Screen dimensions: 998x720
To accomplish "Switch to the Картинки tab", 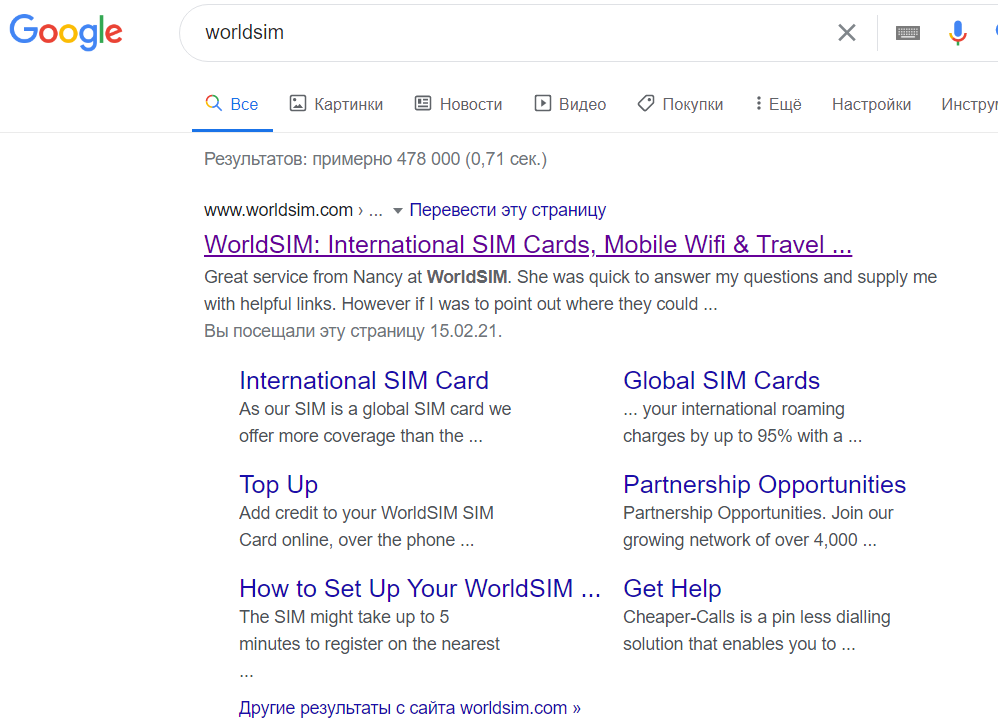I will click(336, 104).
